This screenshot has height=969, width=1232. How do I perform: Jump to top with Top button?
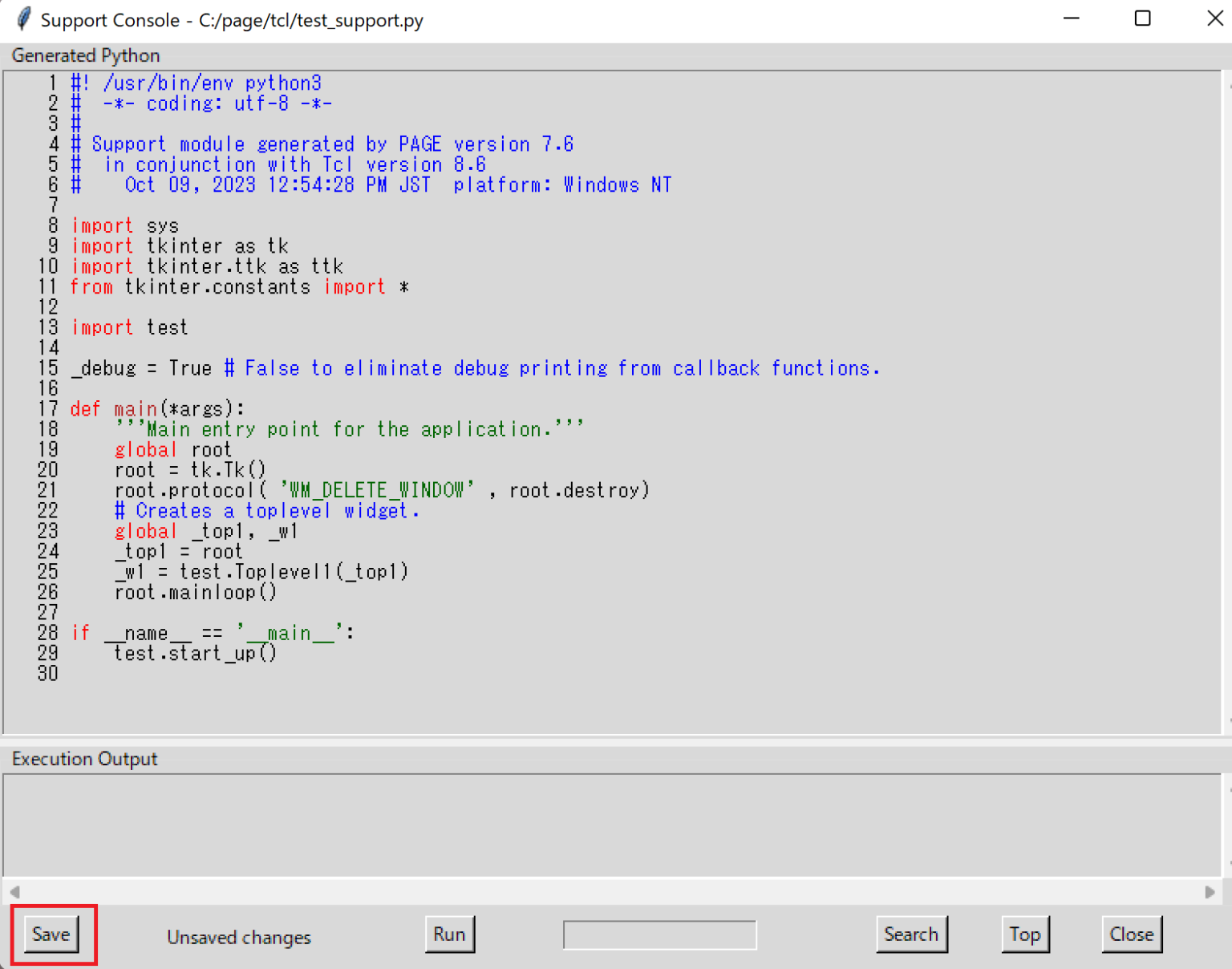click(x=1024, y=935)
